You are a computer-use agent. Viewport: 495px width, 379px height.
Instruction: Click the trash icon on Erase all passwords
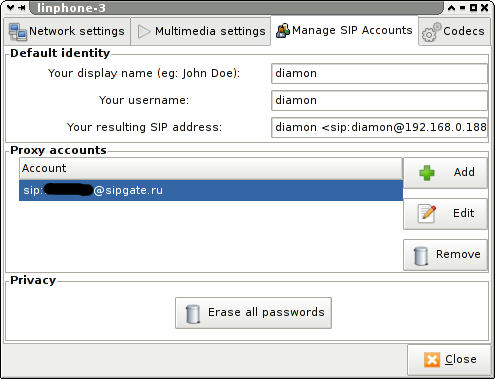[193, 314]
